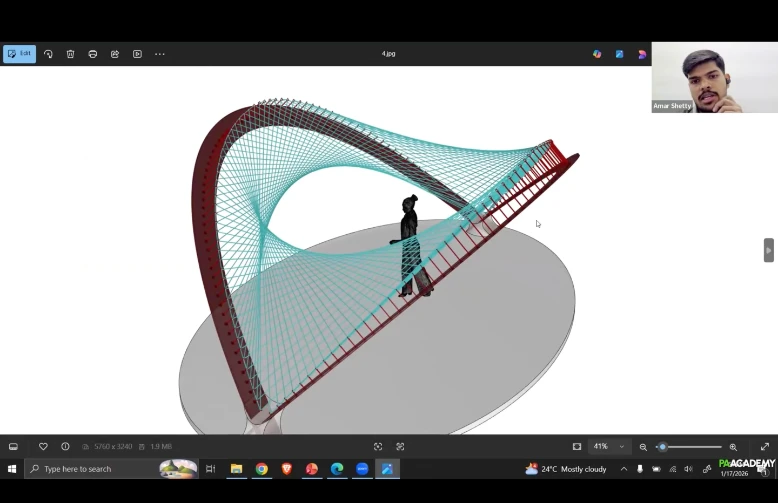
Task: Open Clipchamp icon in Photos toolbar
Action: (641, 54)
